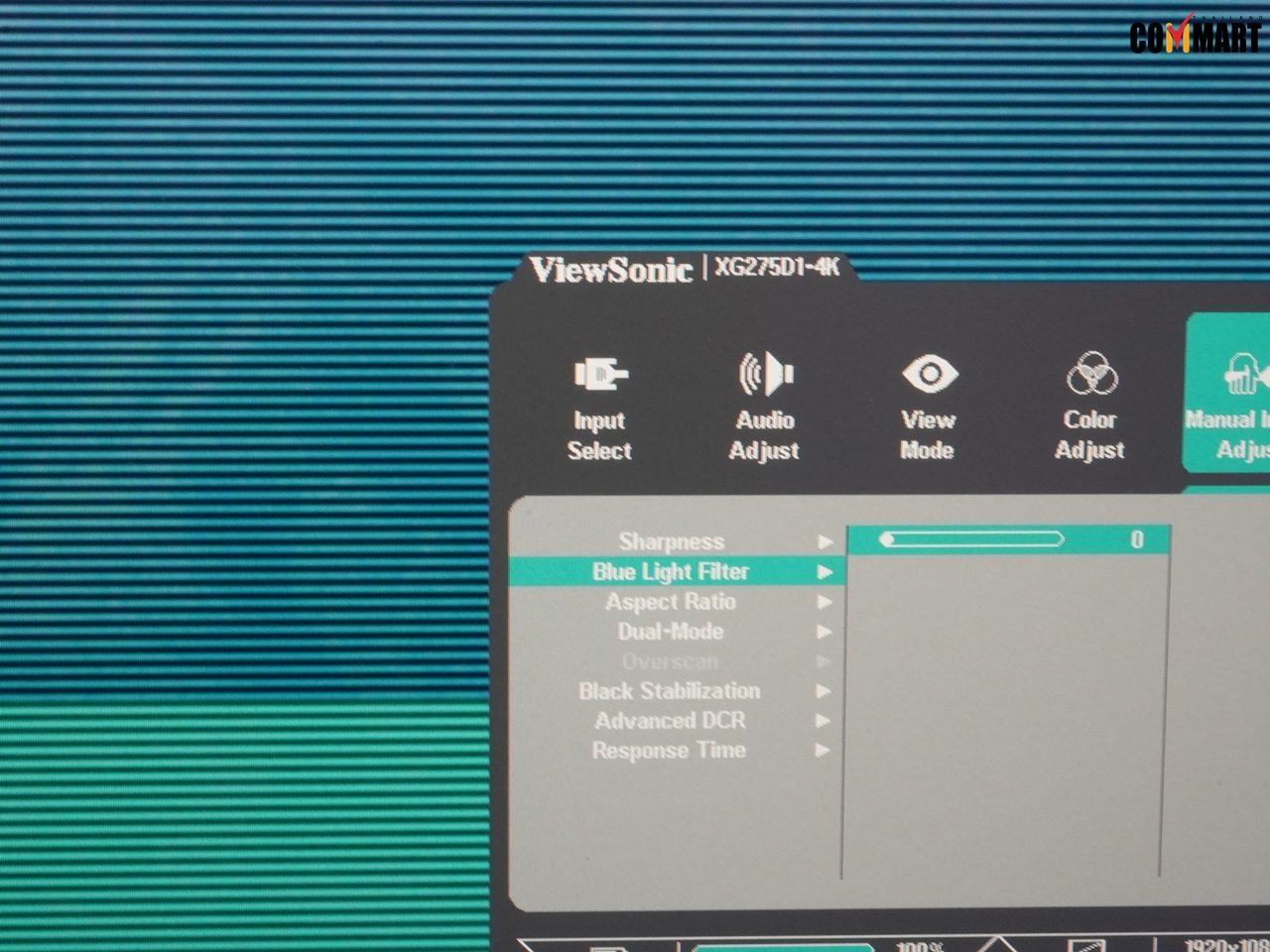Click the View Mode label text
This screenshot has height=952, width=1270.
(928, 435)
